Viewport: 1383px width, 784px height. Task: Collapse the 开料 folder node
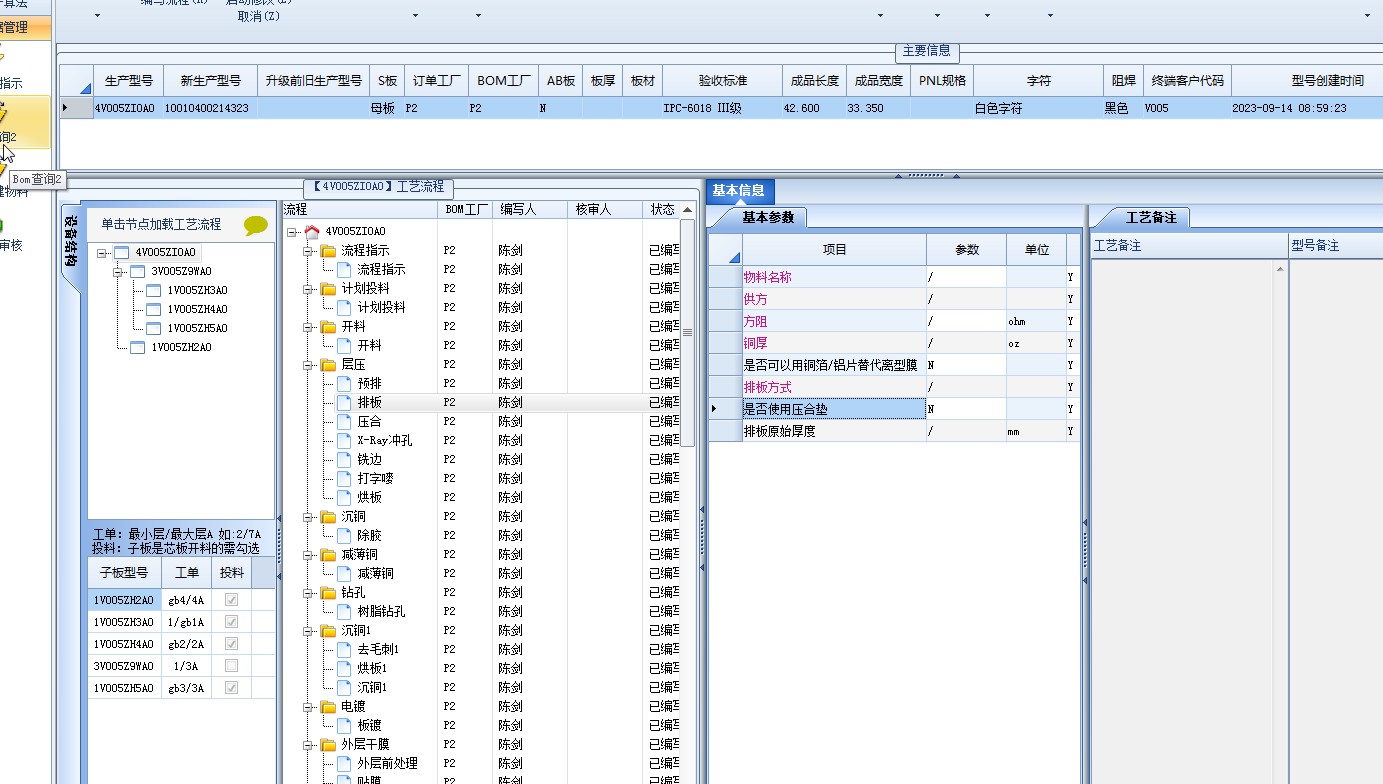(309, 326)
